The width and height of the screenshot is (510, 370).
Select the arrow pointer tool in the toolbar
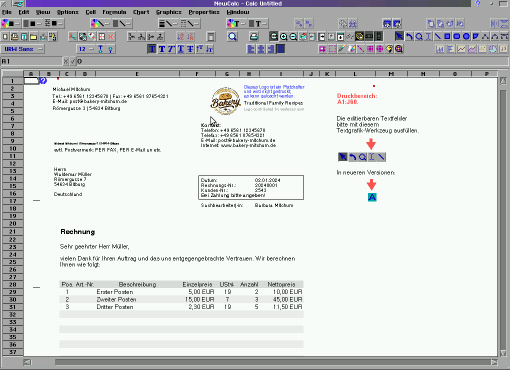399,36
